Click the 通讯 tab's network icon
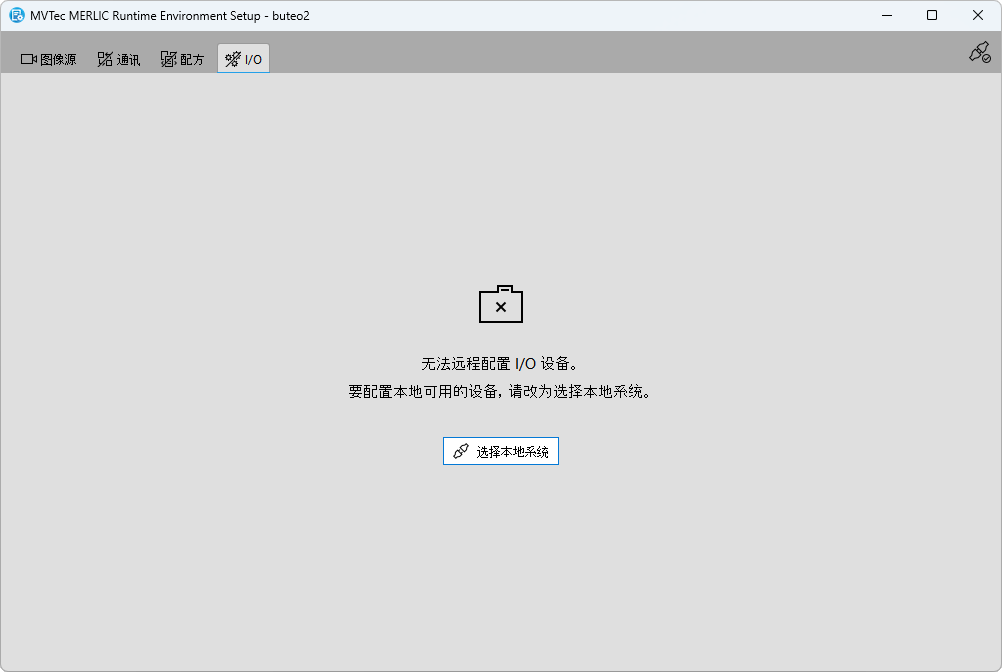1002x672 pixels. point(105,60)
